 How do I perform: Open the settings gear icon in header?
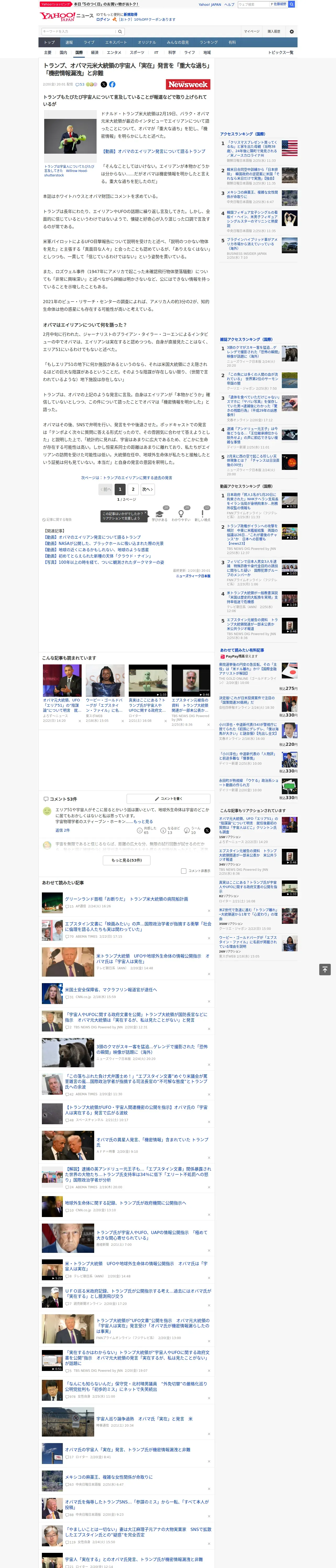pyautogui.click(x=291, y=32)
